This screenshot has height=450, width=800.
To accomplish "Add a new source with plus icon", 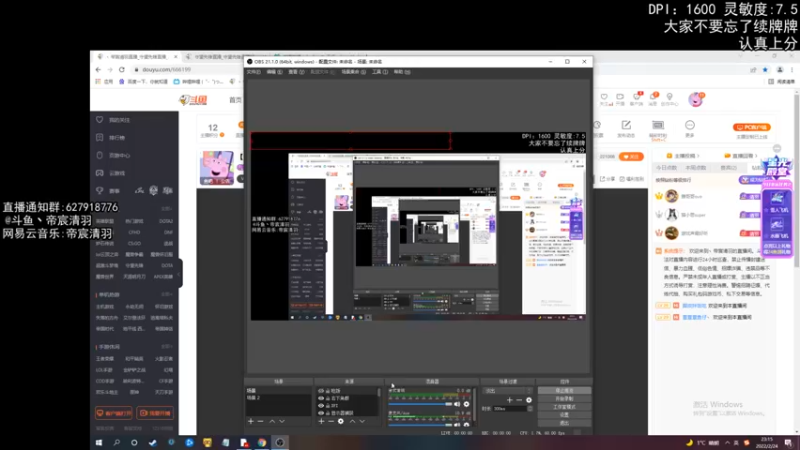I will (x=321, y=421).
